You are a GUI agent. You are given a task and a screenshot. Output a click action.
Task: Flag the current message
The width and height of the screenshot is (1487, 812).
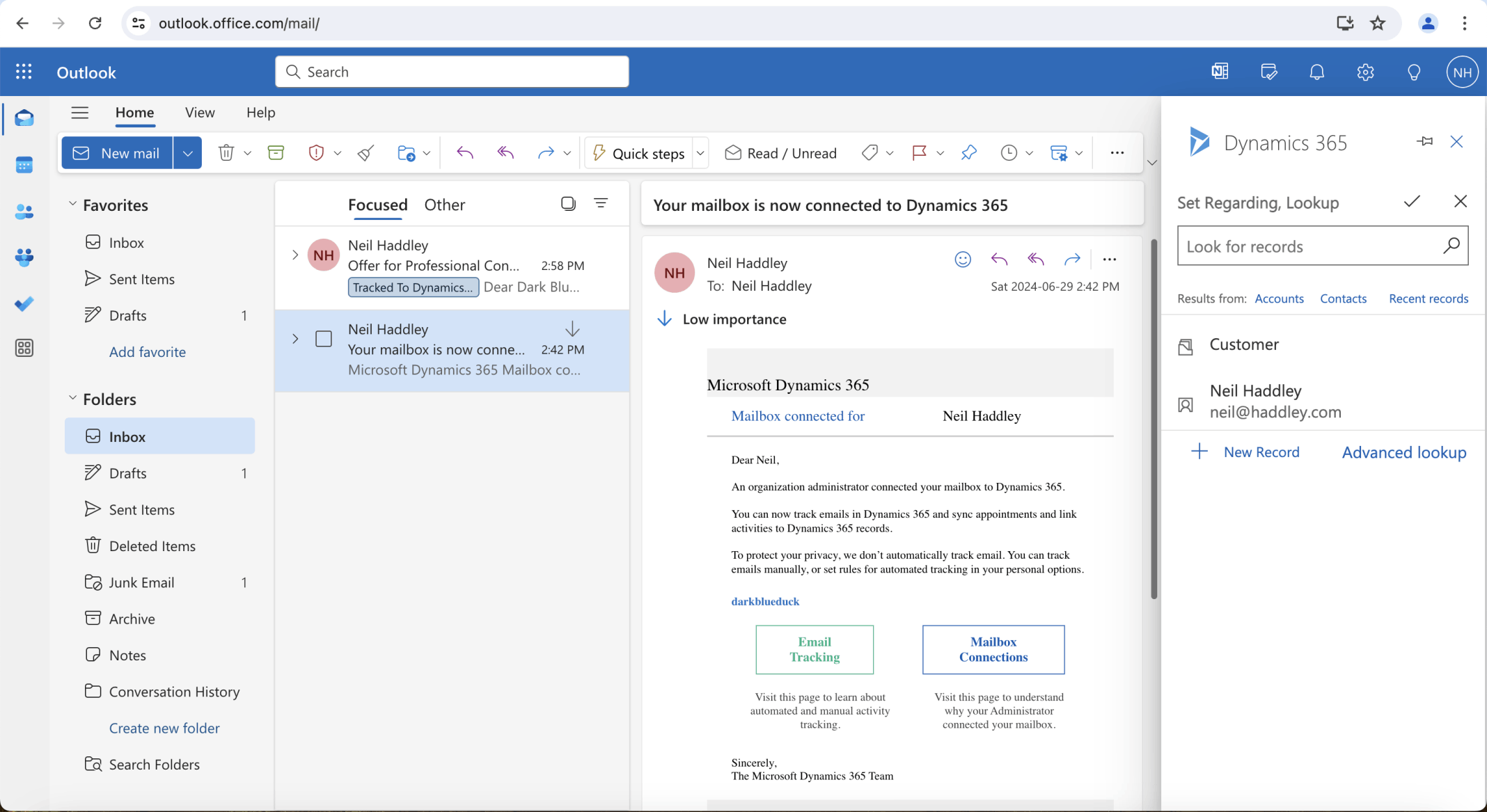pyautogui.click(x=920, y=152)
